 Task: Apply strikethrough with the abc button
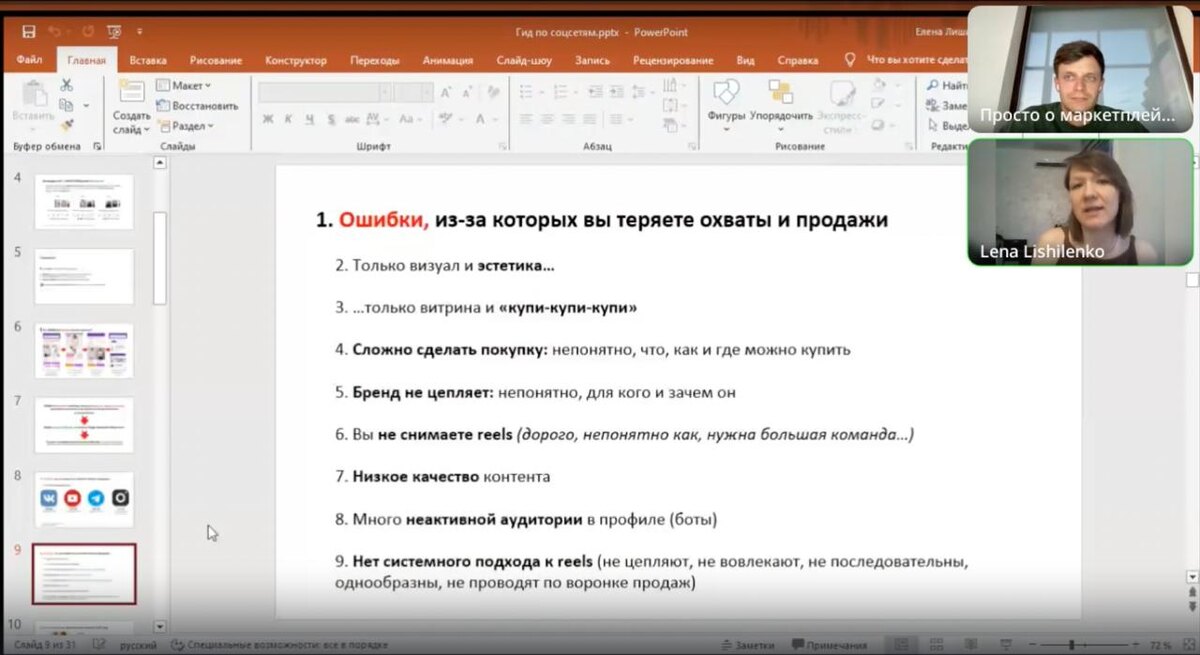point(352,119)
